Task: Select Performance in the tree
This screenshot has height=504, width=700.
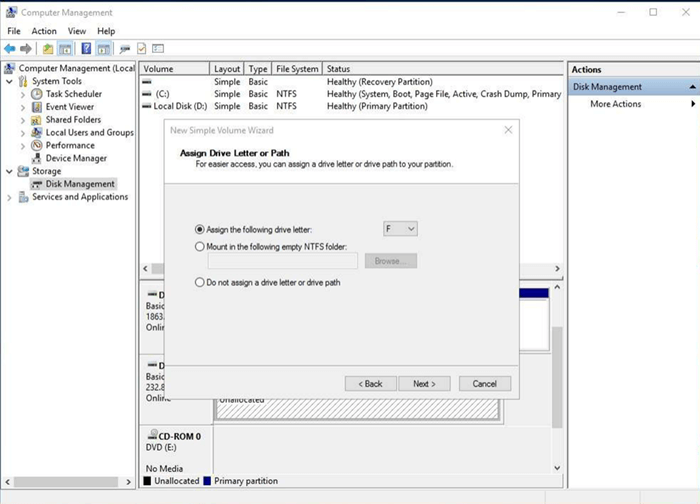Action: coord(70,145)
